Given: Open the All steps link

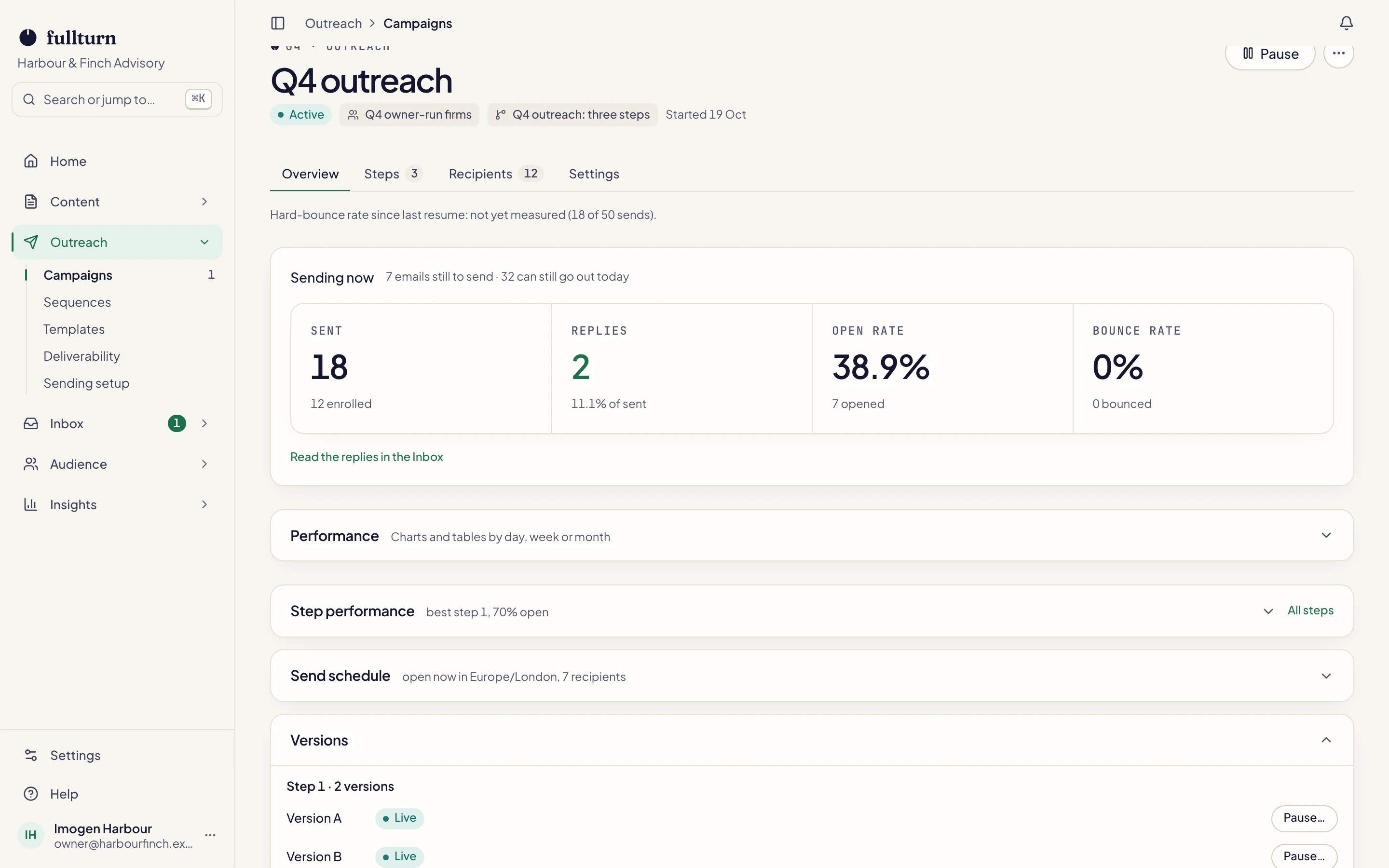Looking at the screenshot, I should pyautogui.click(x=1310, y=610).
